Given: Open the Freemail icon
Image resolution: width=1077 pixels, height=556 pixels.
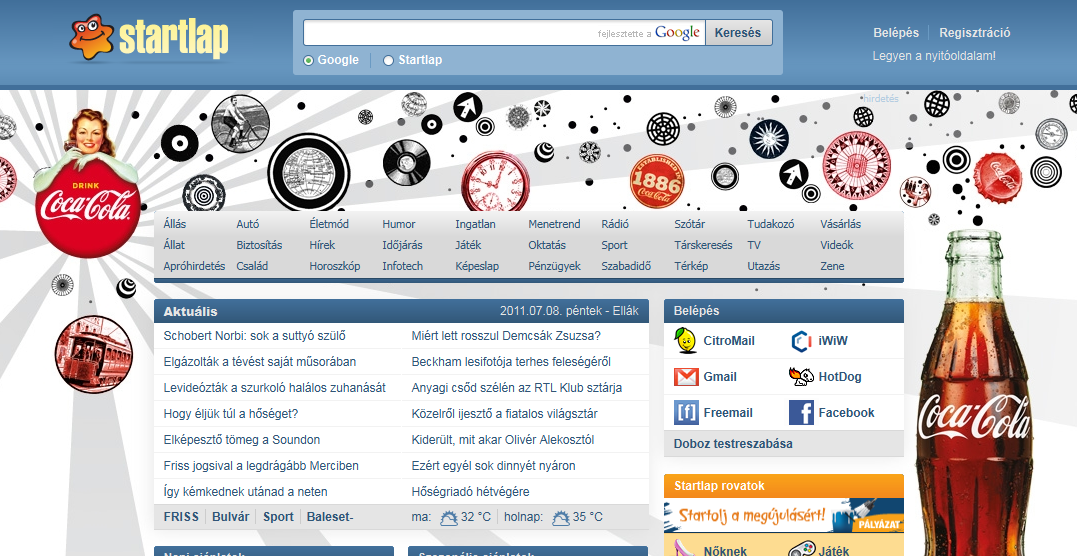Looking at the screenshot, I should [x=685, y=412].
